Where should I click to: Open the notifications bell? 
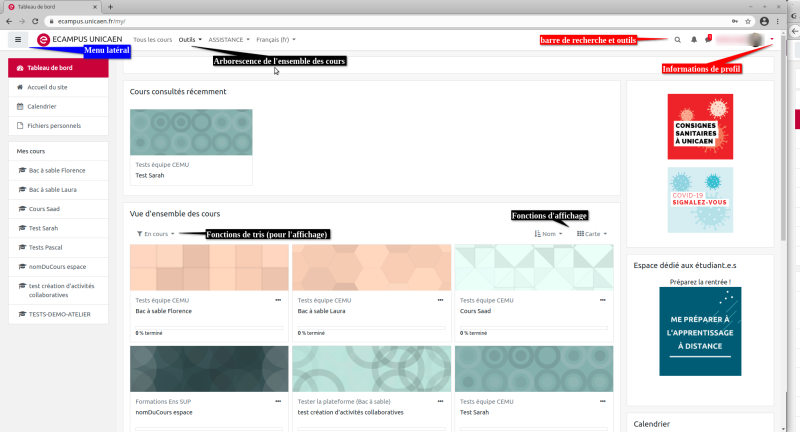click(693, 40)
